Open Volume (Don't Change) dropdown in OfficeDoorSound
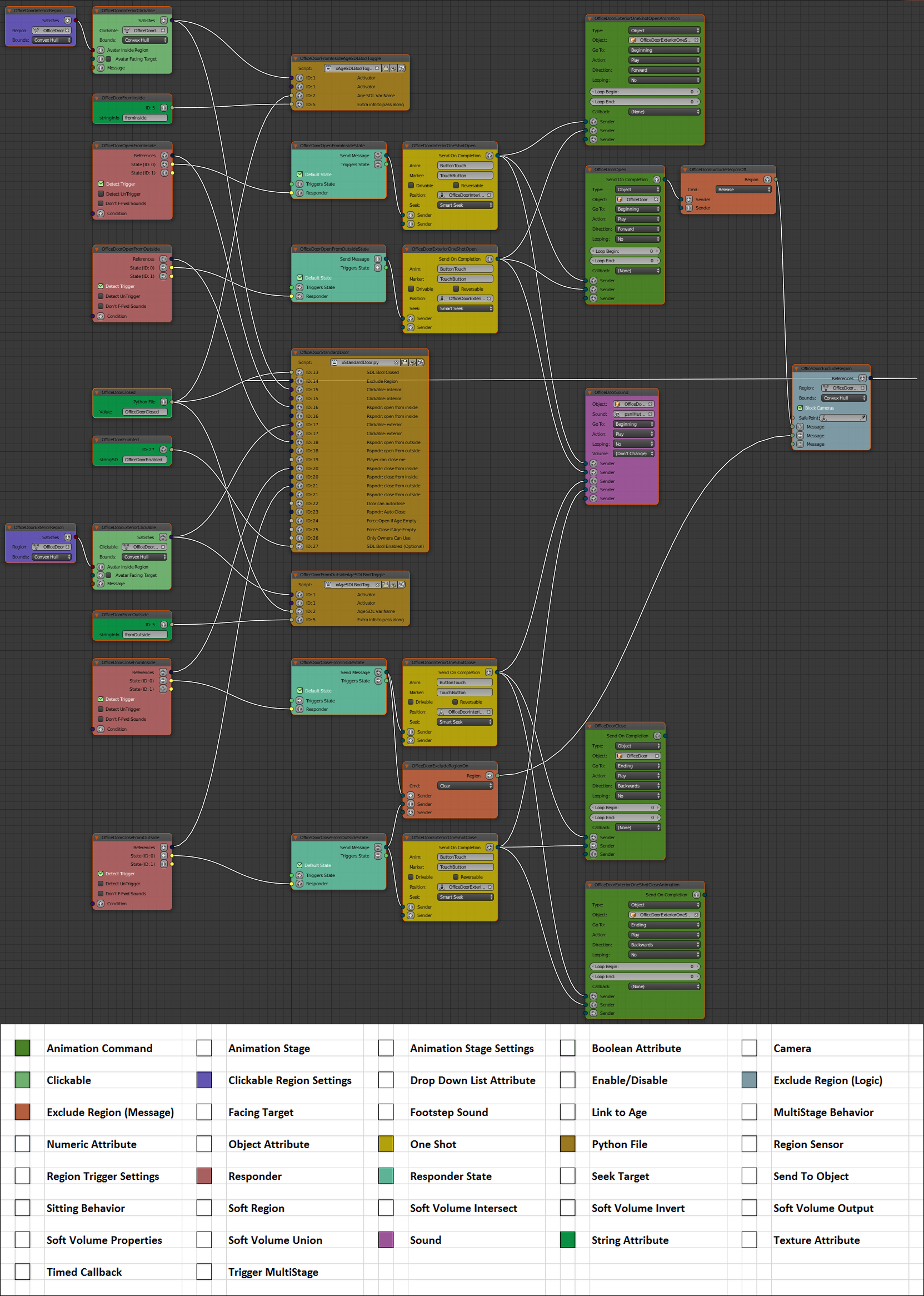The height and width of the screenshot is (1296, 924). [x=634, y=453]
